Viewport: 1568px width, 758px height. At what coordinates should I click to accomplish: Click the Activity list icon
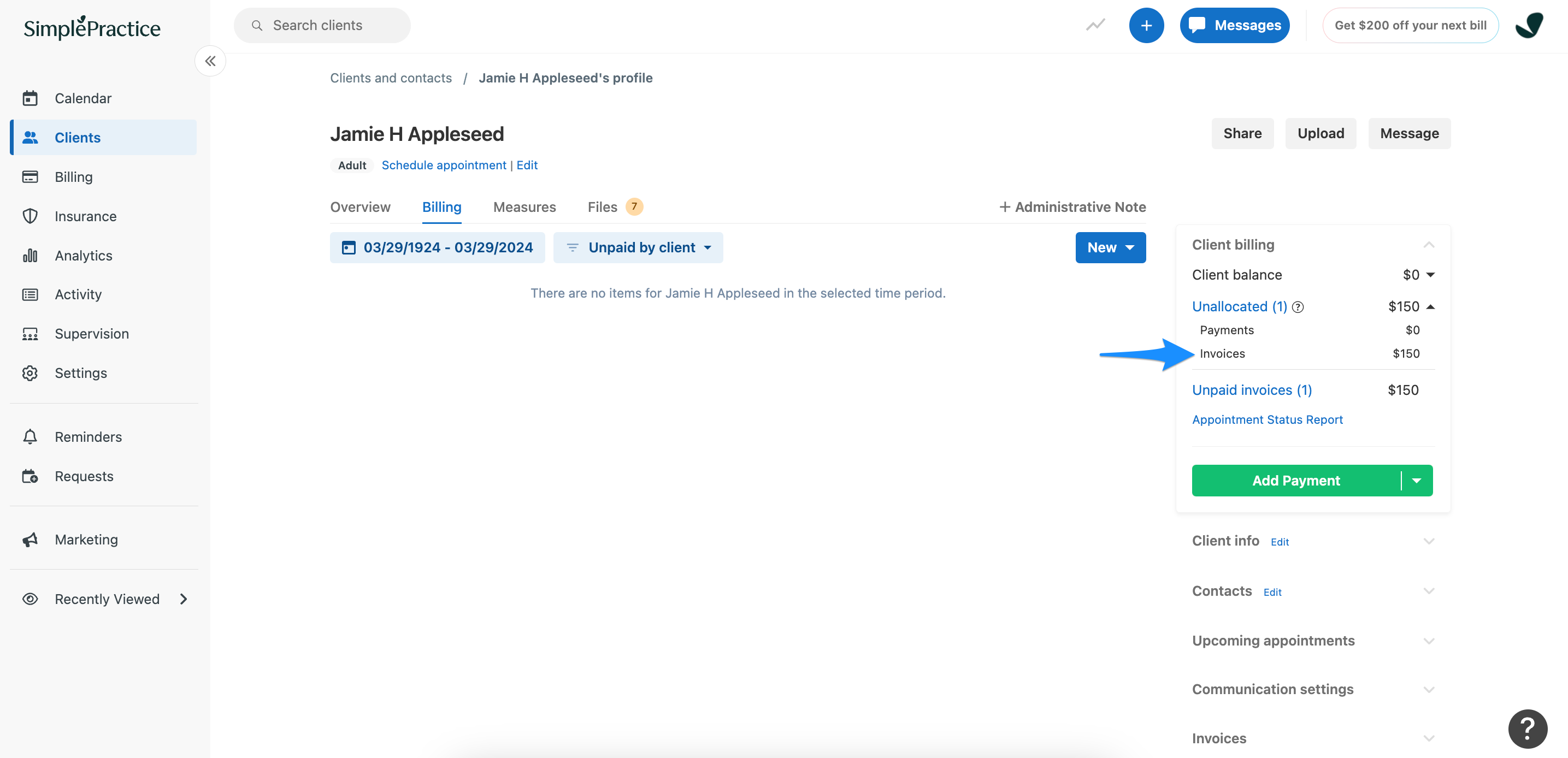click(30, 294)
